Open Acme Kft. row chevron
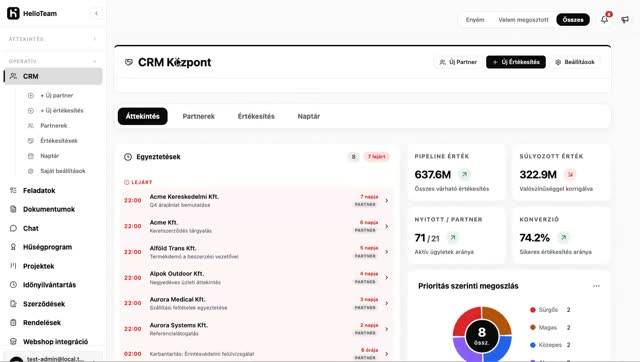 (x=387, y=226)
